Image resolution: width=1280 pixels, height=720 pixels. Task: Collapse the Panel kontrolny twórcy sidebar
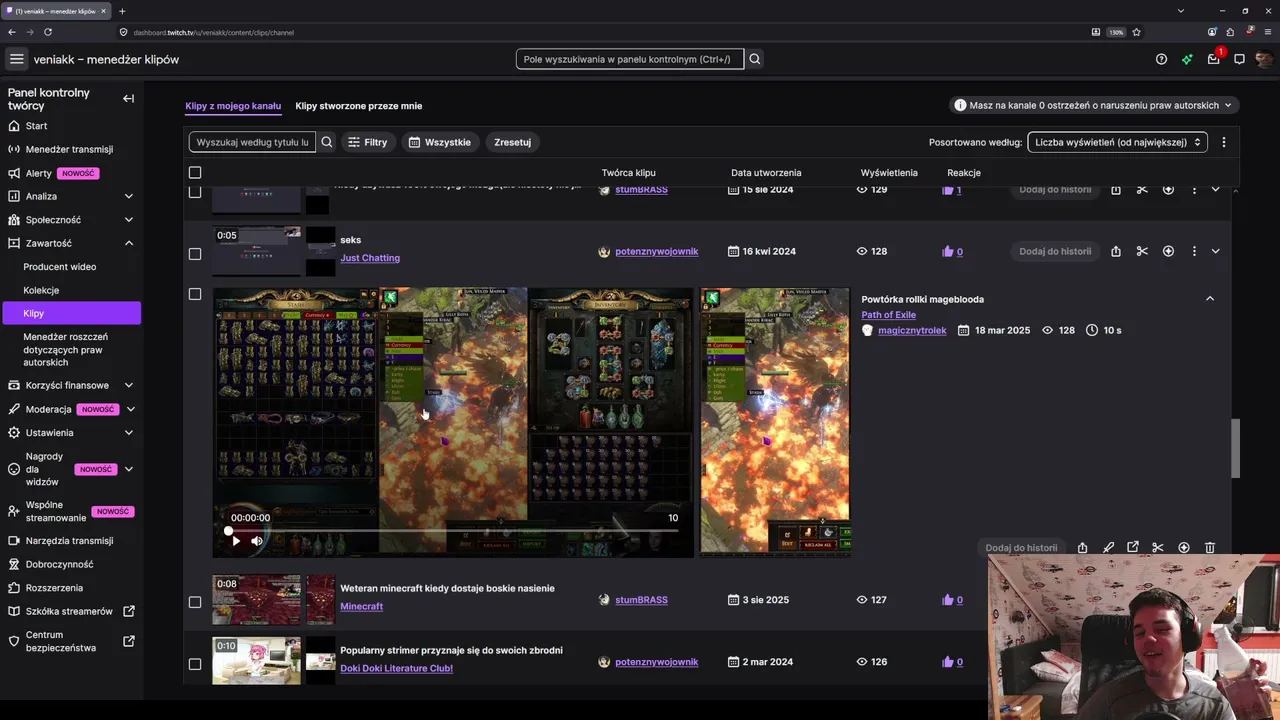128,98
